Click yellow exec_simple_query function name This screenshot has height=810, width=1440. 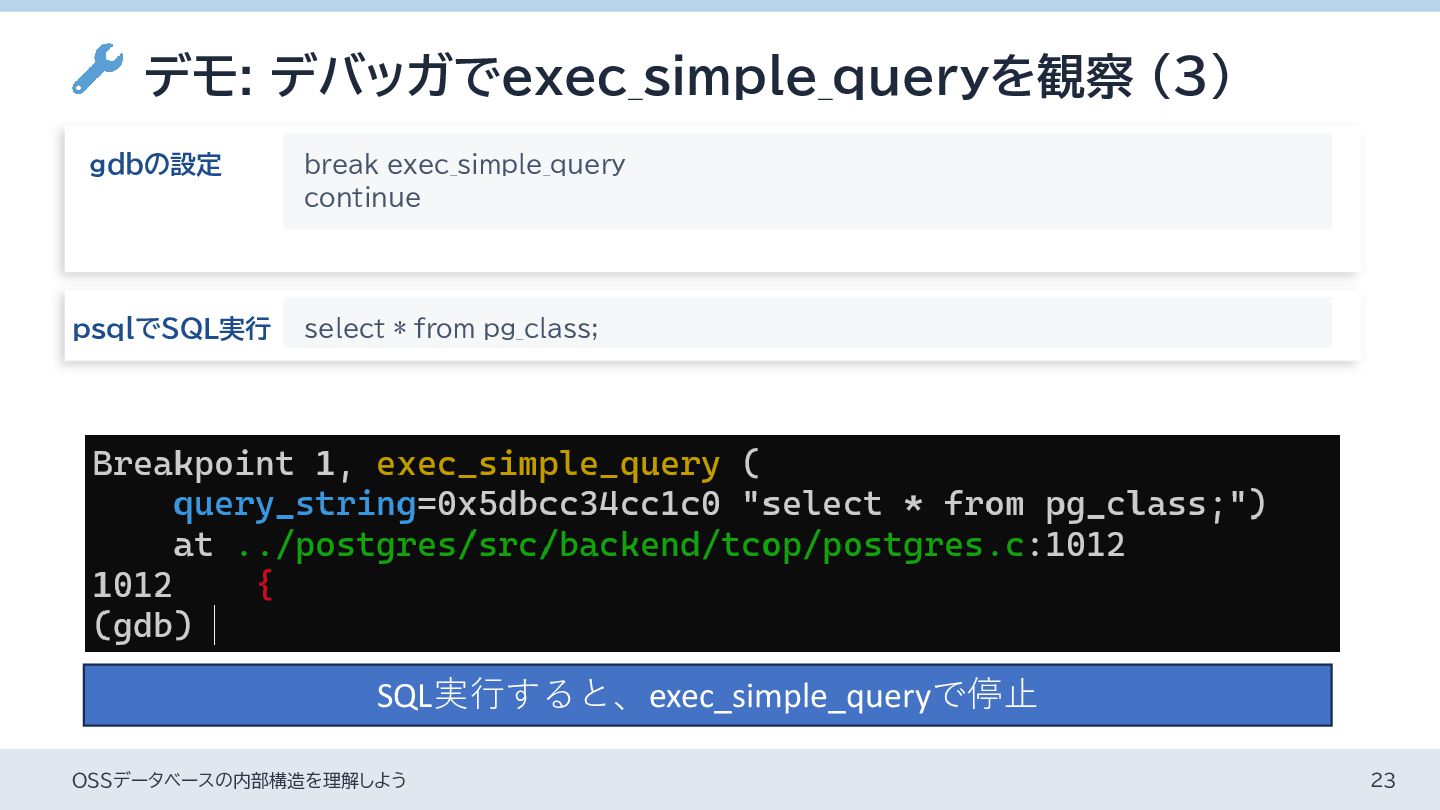coord(547,464)
